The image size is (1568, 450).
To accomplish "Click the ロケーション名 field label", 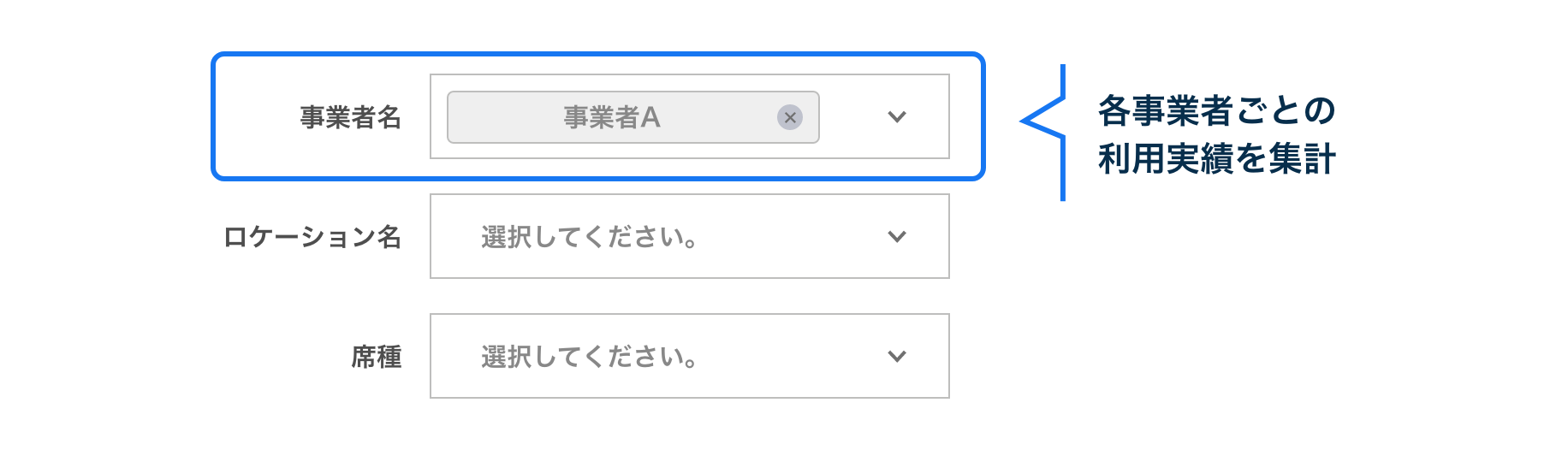I will [x=312, y=237].
